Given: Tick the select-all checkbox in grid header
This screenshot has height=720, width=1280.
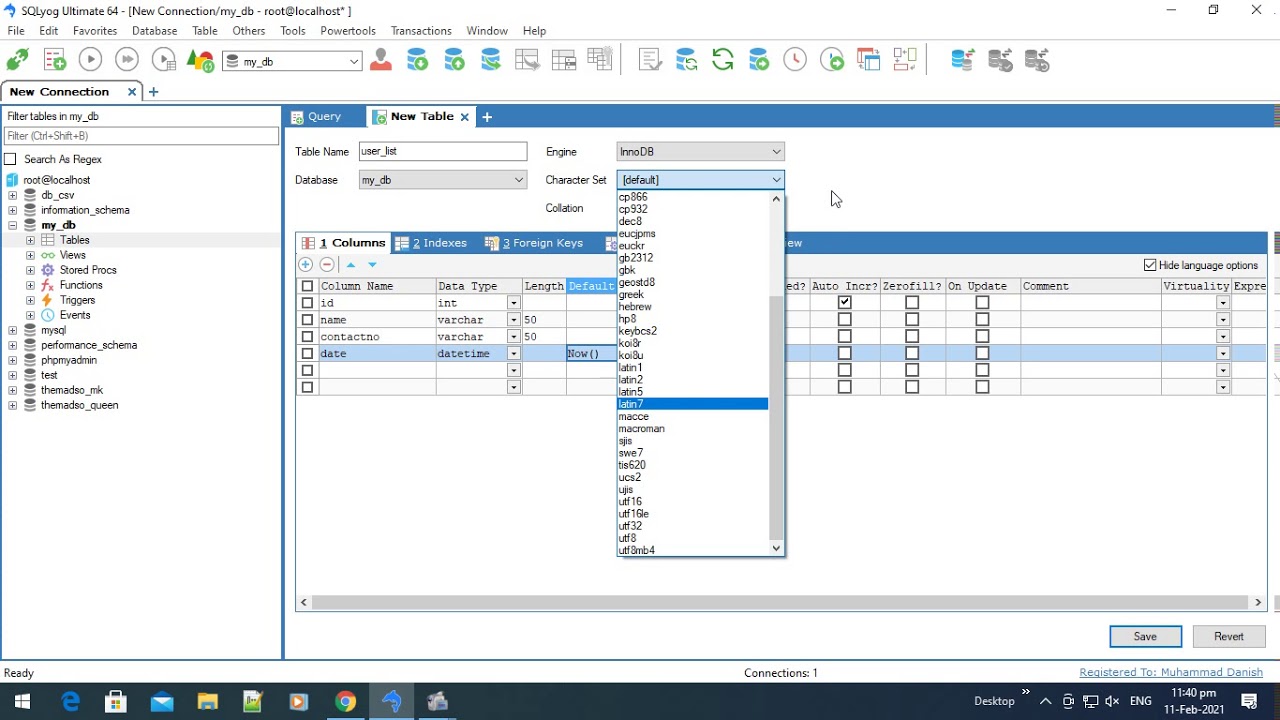Looking at the screenshot, I should 307,286.
